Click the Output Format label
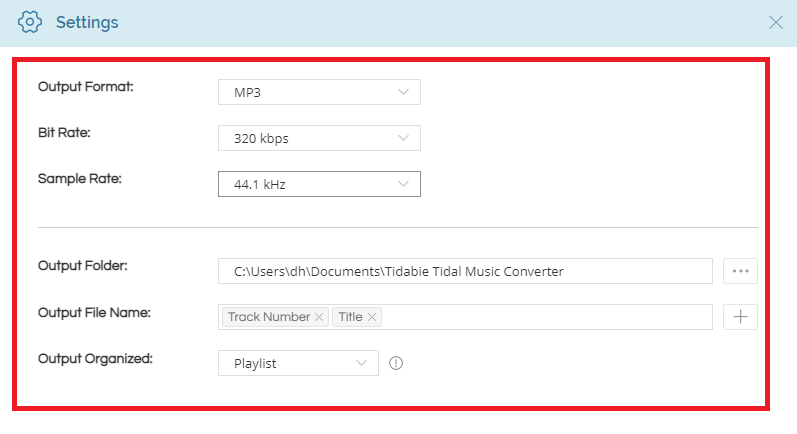 (86, 86)
